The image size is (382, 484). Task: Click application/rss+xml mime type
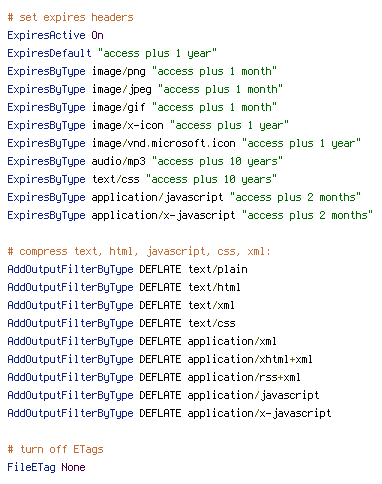point(244,377)
